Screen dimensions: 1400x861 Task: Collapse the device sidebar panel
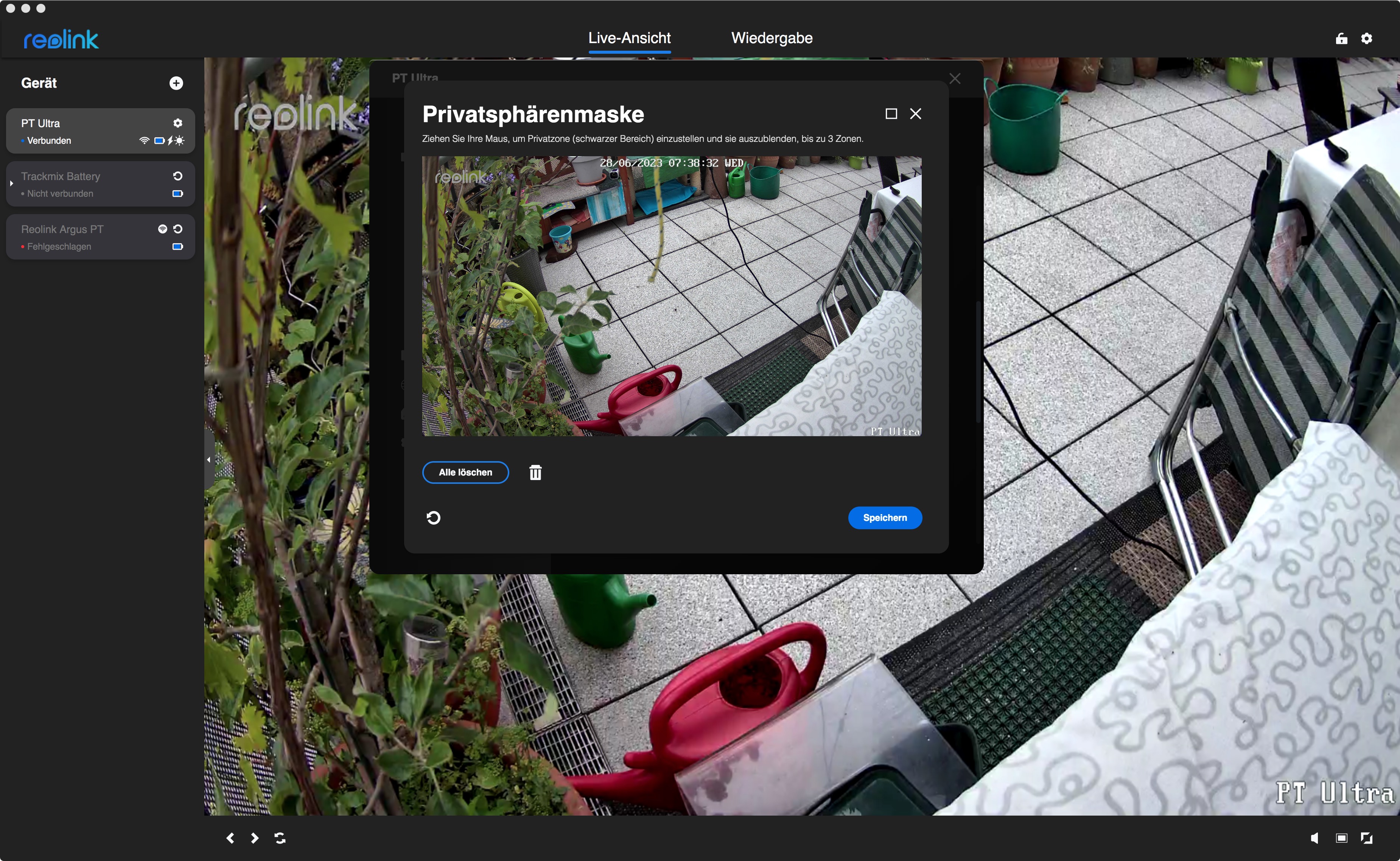(208, 459)
